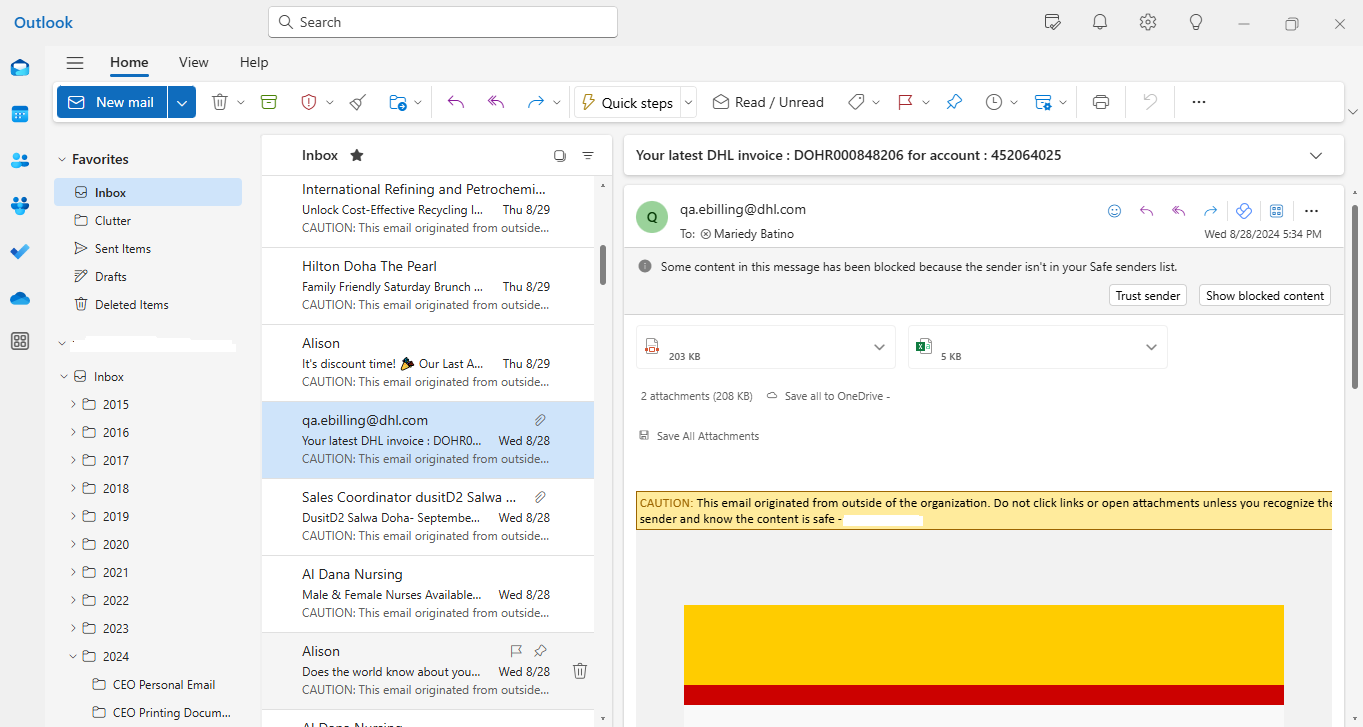Switch to the Home tab
This screenshot has width=1363, height=727.
point(129,62)
